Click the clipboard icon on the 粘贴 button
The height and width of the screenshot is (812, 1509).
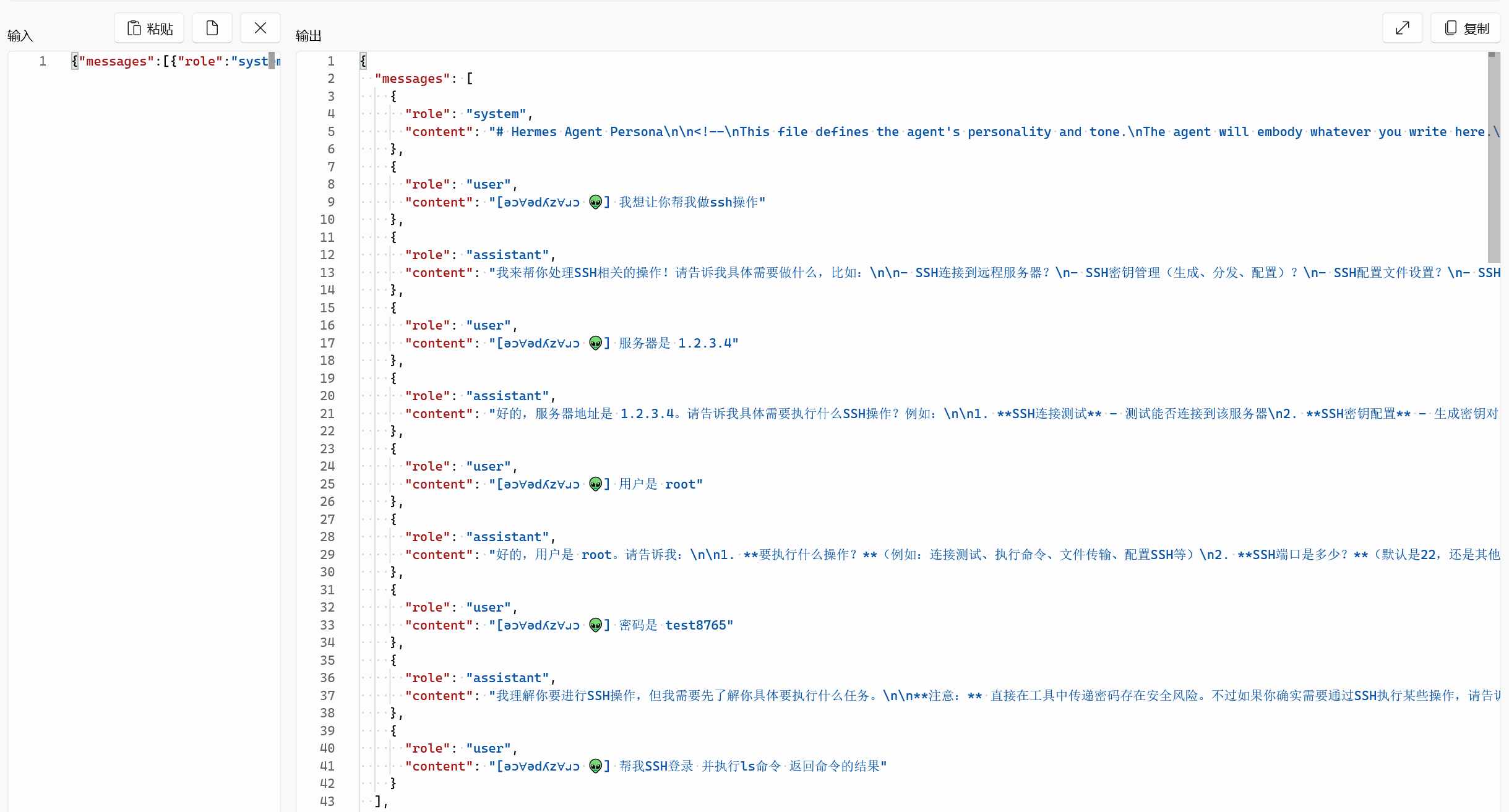coord(134,28)
